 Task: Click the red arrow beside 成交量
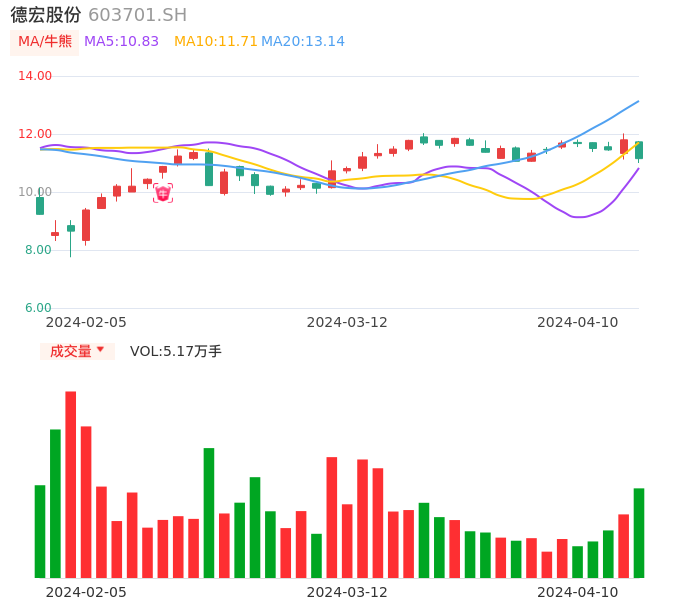click(x=100, y=350)
